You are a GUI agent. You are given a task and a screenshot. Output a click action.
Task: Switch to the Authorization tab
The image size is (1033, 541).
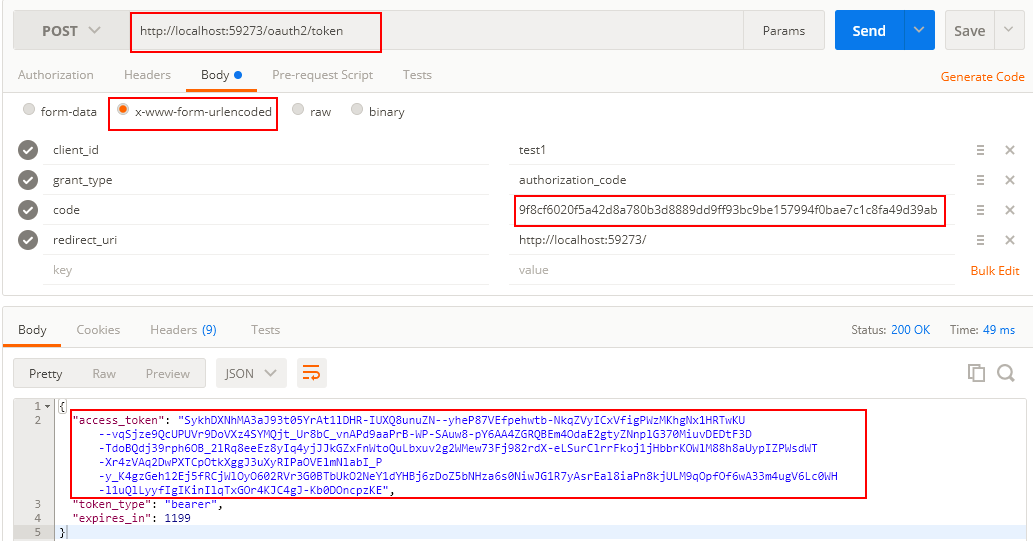click(55, 75)
